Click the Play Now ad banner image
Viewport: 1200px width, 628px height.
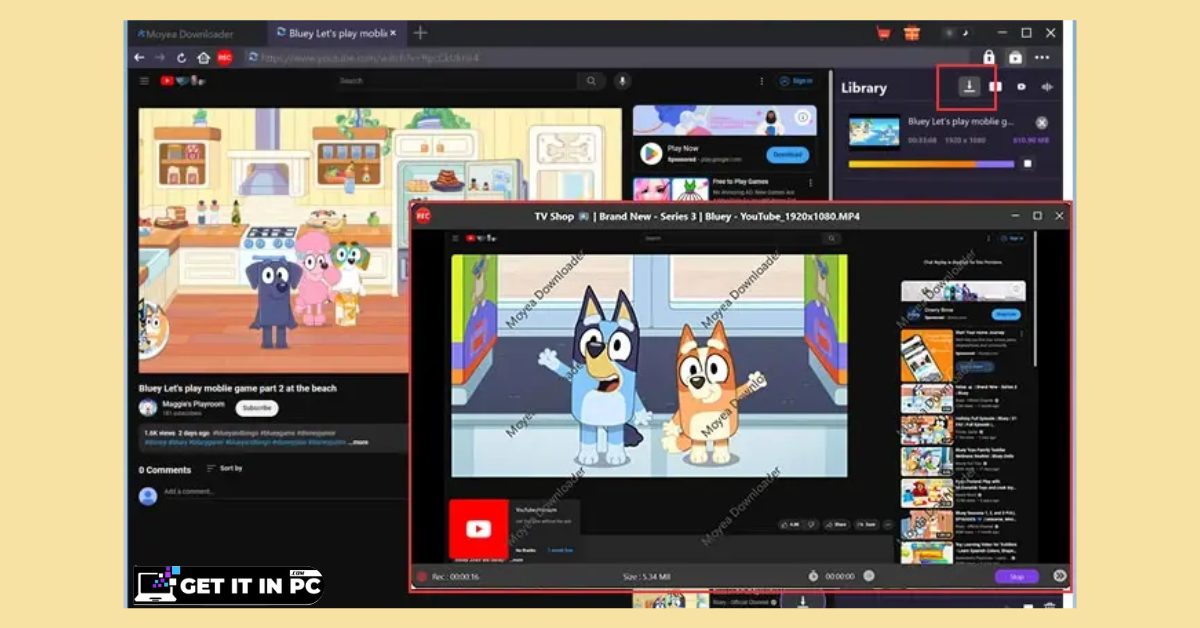pyautogui.click(x=724, y=121)
